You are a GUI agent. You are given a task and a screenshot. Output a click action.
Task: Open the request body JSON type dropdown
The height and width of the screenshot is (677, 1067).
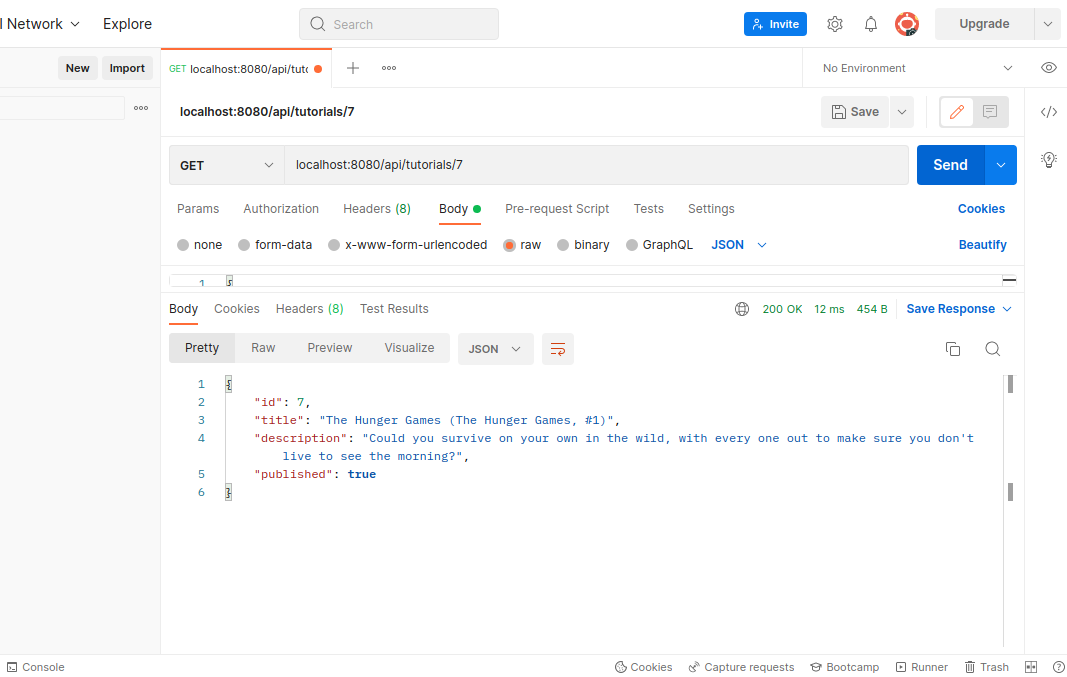click(739, 245)
